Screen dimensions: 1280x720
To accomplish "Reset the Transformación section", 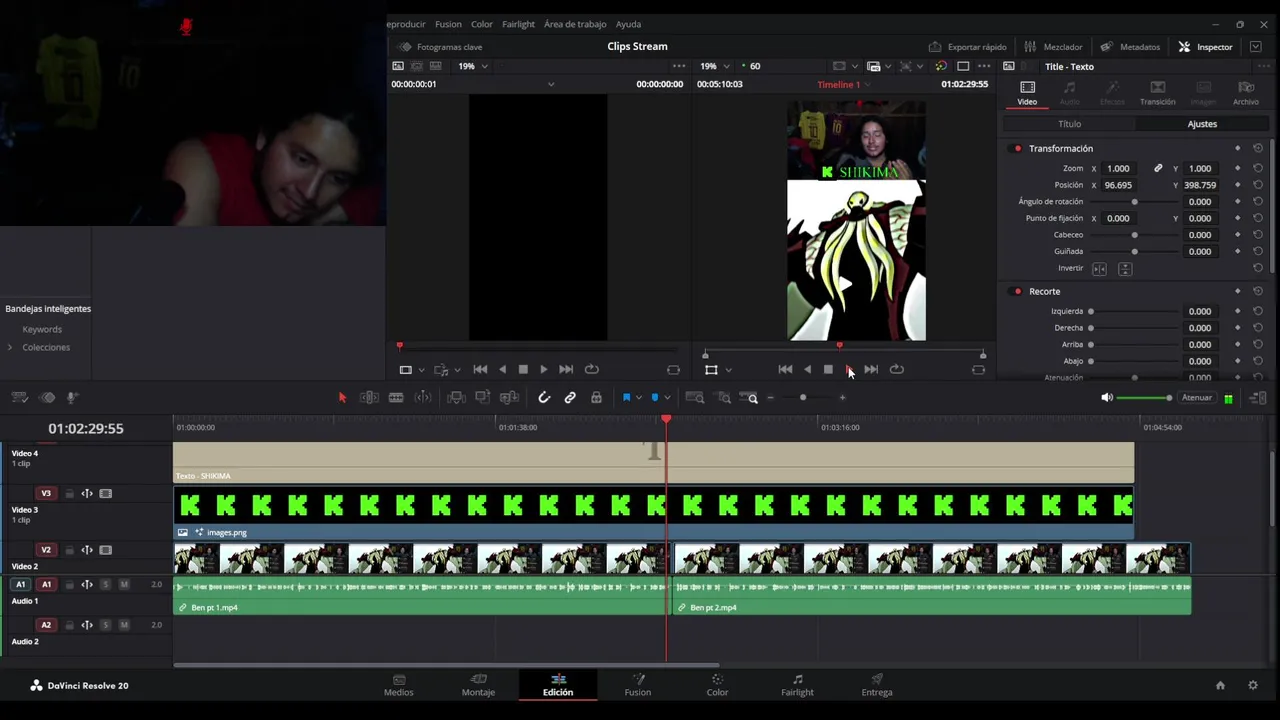I will pos(1258,149).
